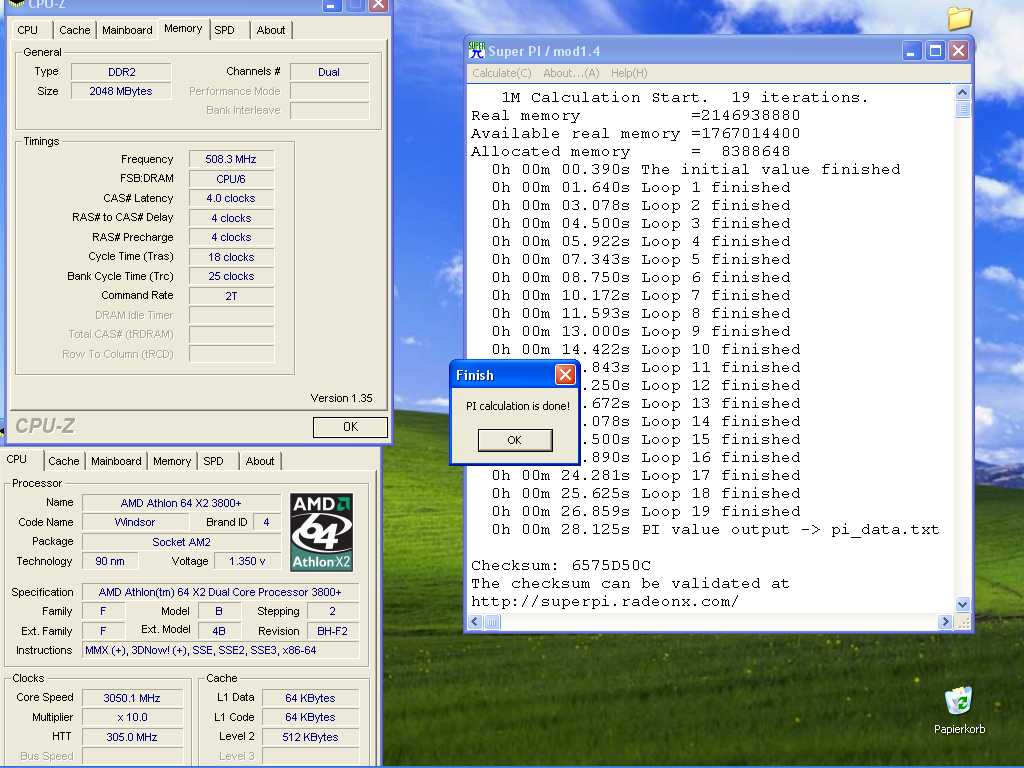Open the Recycle Bin (Papierkorb) desktop icon
The height and width of the screenshot is (768, 1024).
tap(959, 710)
